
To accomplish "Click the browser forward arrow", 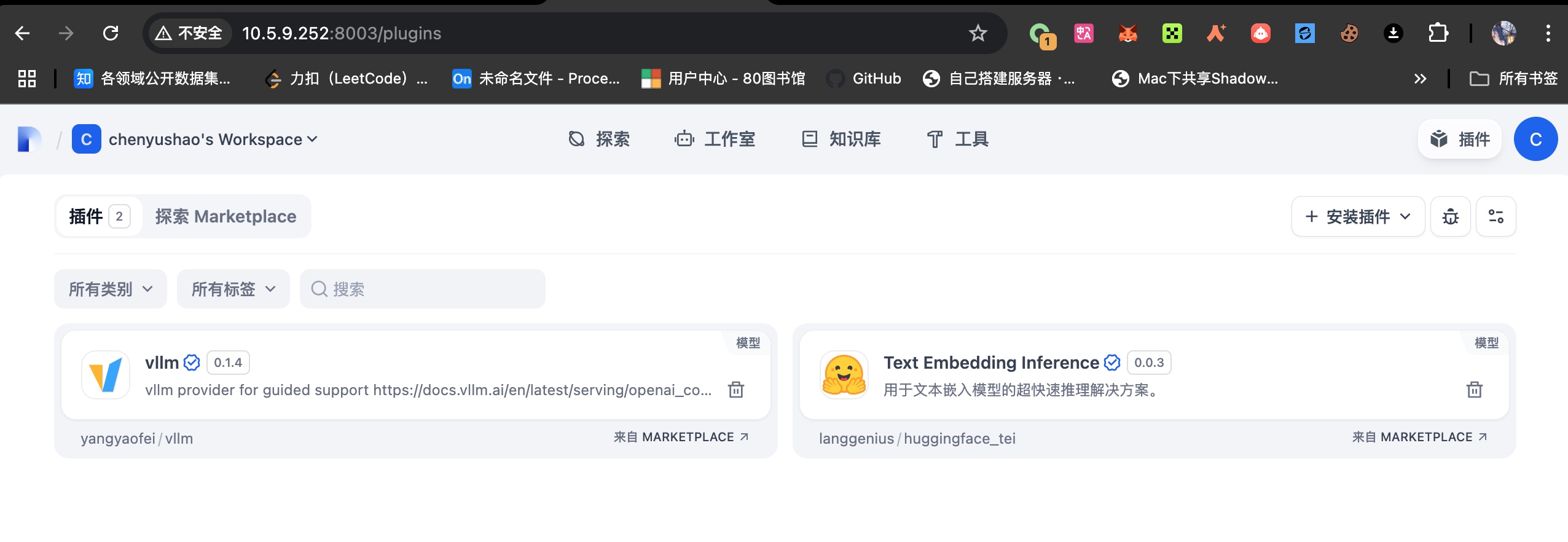I will 66,33.
